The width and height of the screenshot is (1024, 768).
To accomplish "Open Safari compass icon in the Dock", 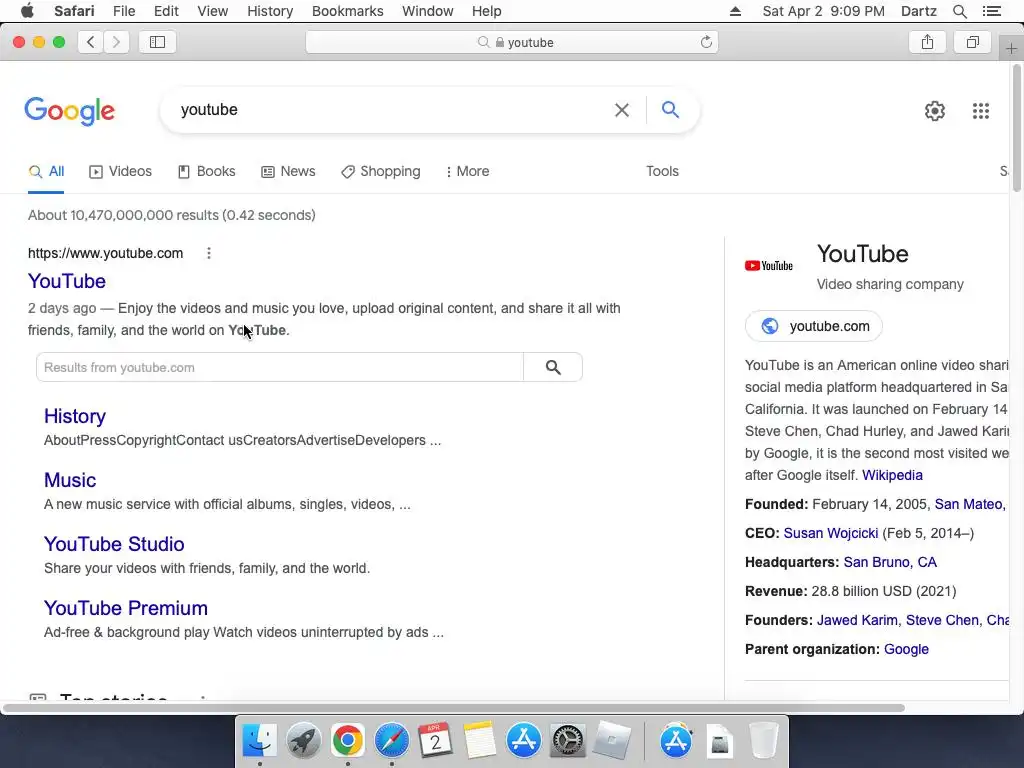I will (391, 741).
